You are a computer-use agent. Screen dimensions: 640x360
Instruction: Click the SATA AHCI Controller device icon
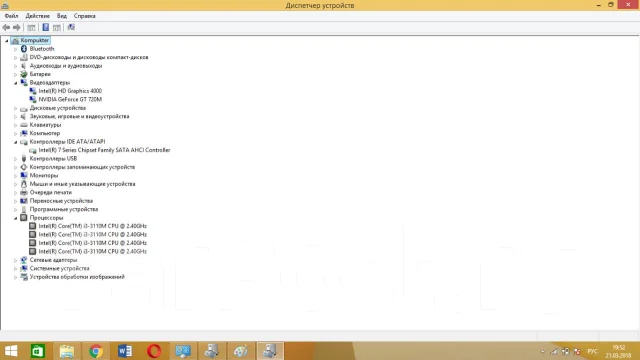pyautogui.click(x=33, y=150)
